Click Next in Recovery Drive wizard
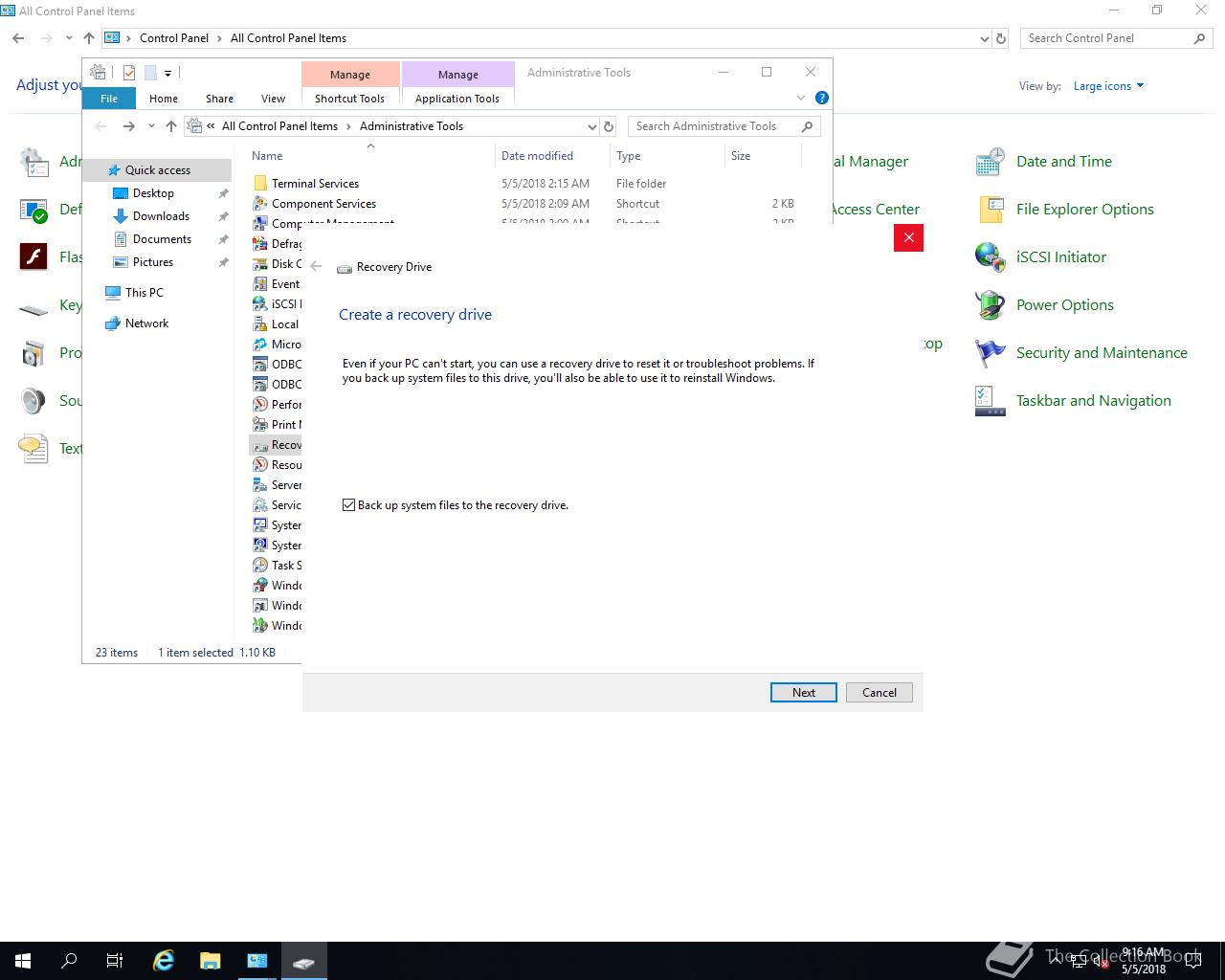 (x=804, y=693)
